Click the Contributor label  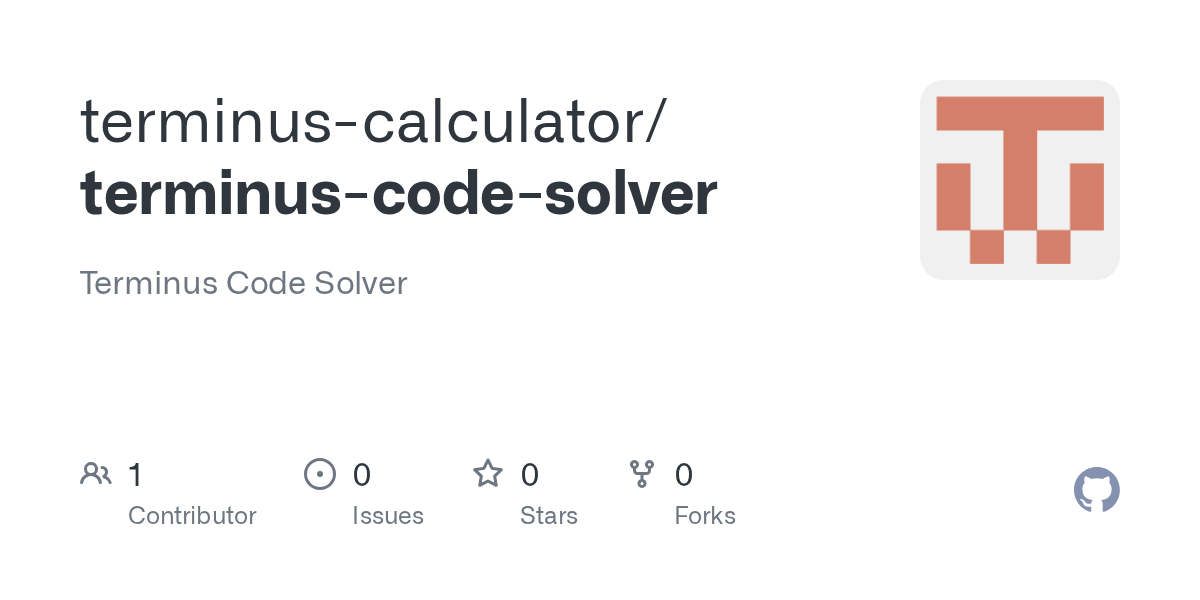click(x=192, y=516)
